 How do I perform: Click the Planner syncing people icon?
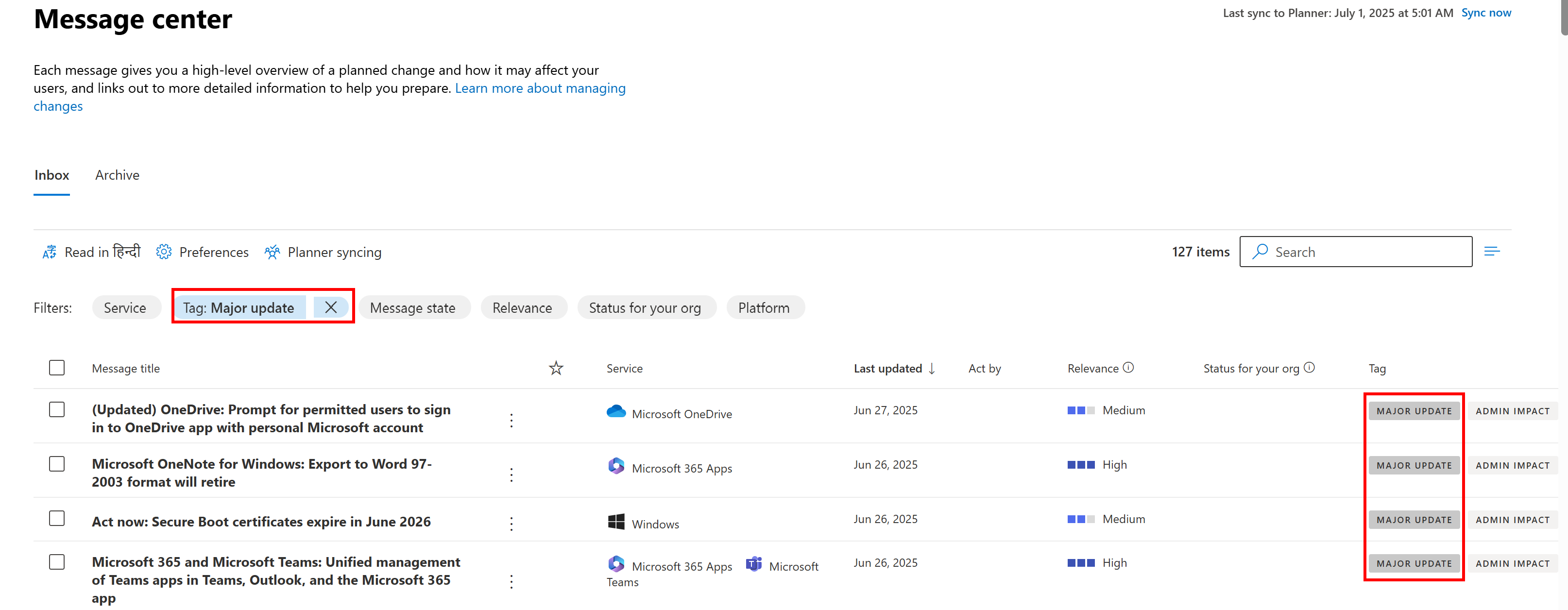click(272, 252)
